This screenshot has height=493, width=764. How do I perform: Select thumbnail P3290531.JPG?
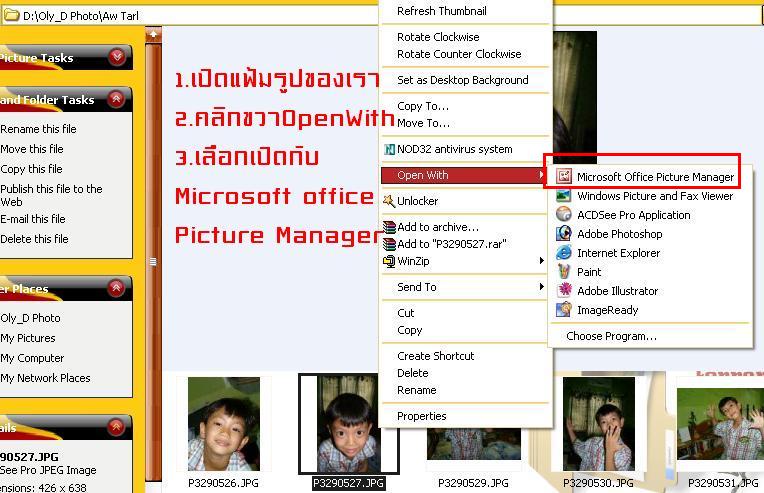click(720, 424)
